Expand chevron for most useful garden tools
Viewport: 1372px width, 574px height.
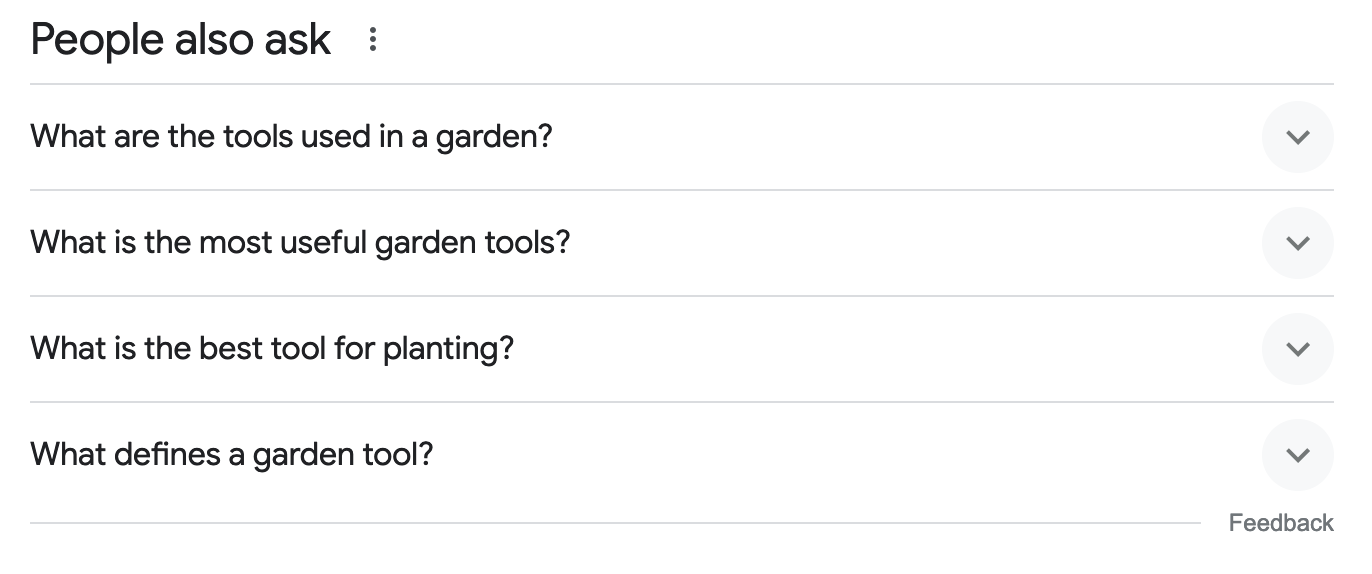coord(1297,243)
